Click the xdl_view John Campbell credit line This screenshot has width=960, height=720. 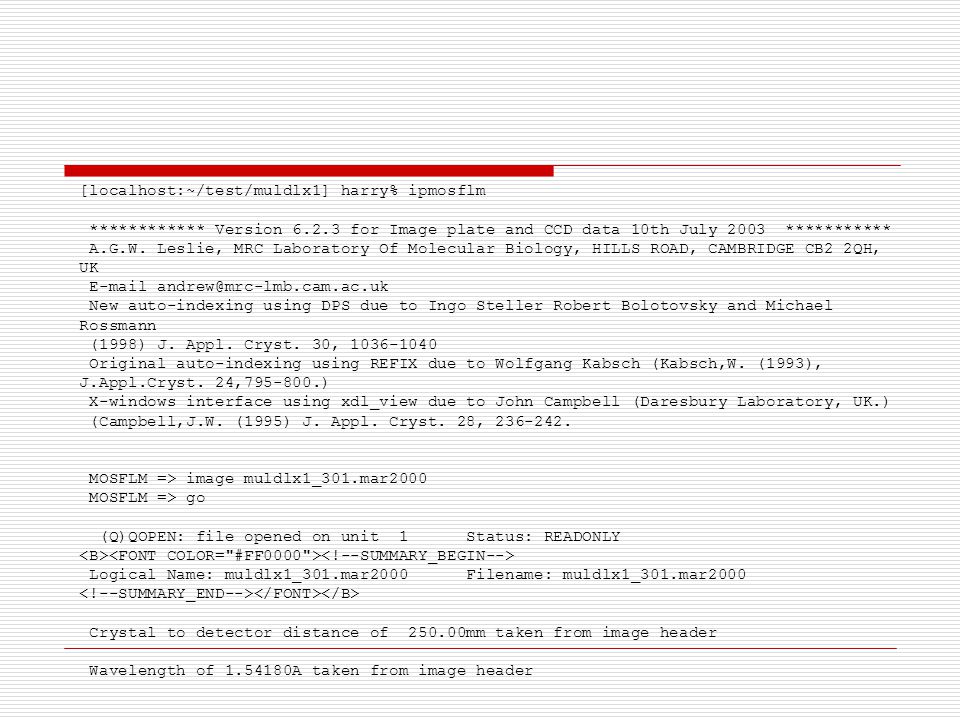pos(489,402)
